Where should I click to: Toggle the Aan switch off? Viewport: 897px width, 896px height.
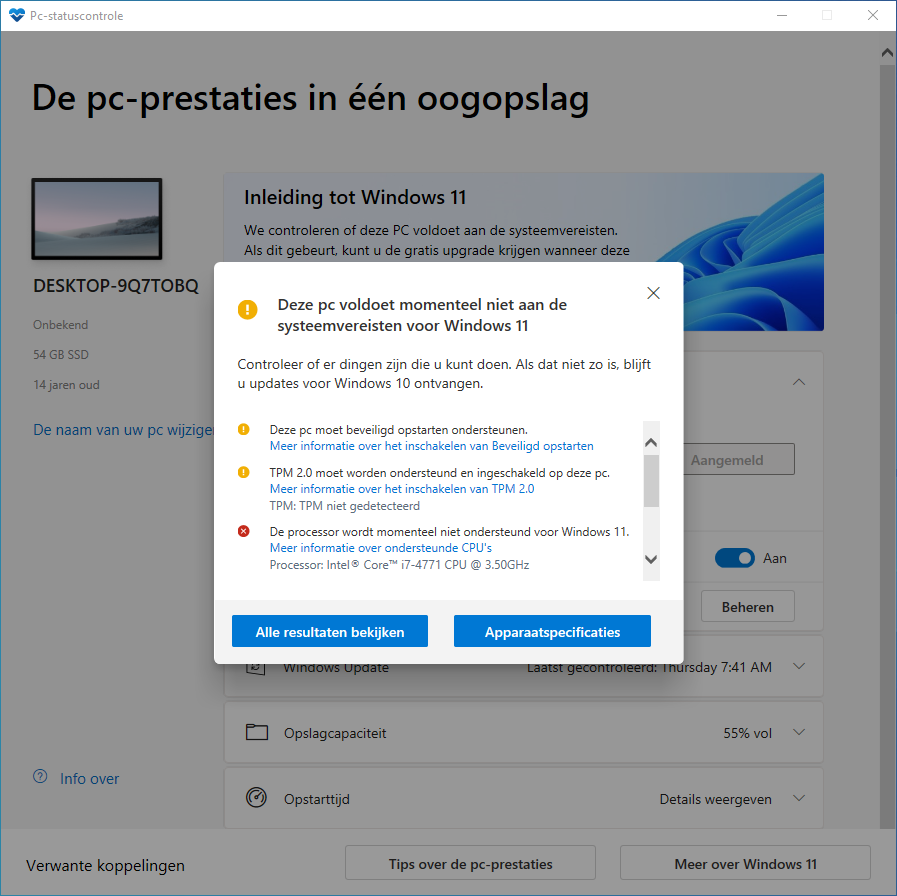pyautogui.click(x=734, y=558)
